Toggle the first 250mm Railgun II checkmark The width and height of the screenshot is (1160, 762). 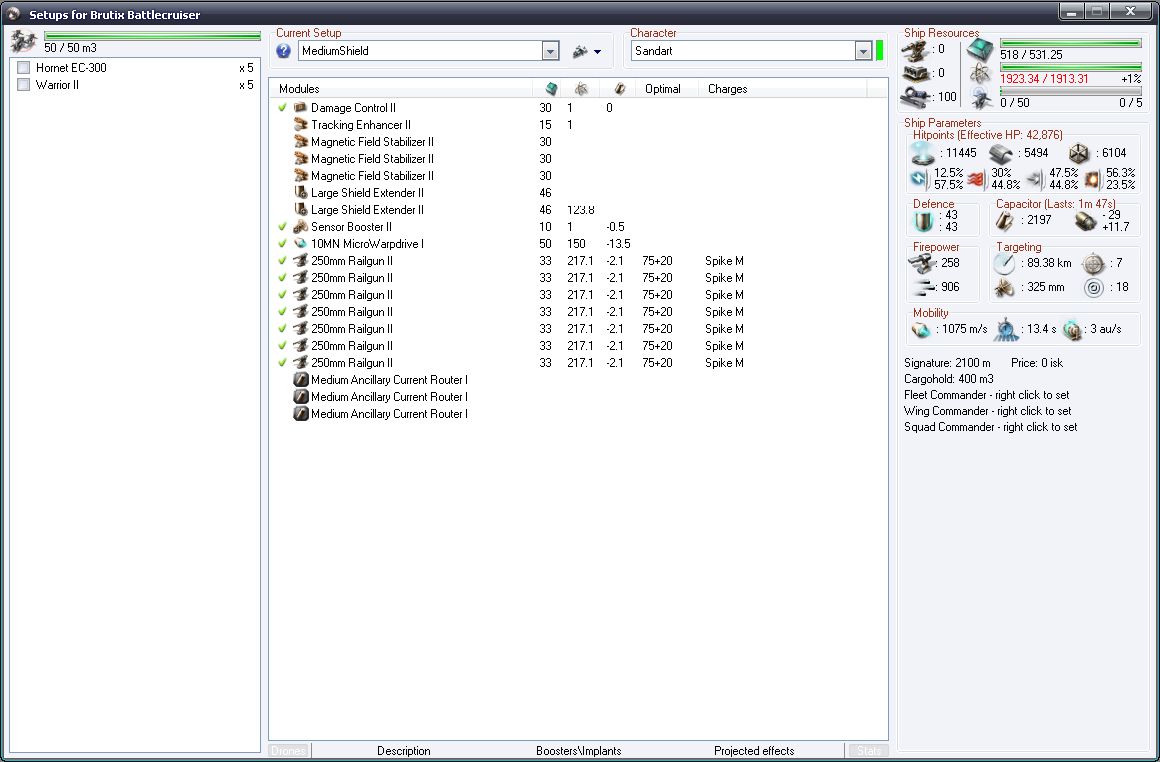(x=283, y=261)
